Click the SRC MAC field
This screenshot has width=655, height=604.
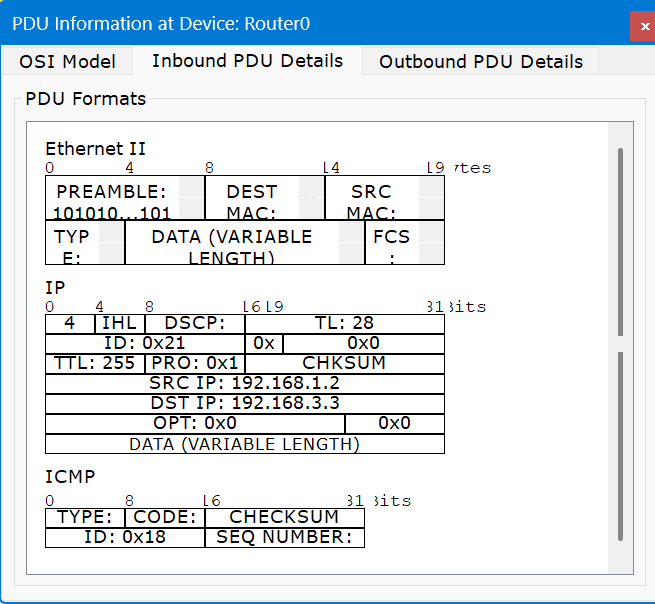point(371,200)
